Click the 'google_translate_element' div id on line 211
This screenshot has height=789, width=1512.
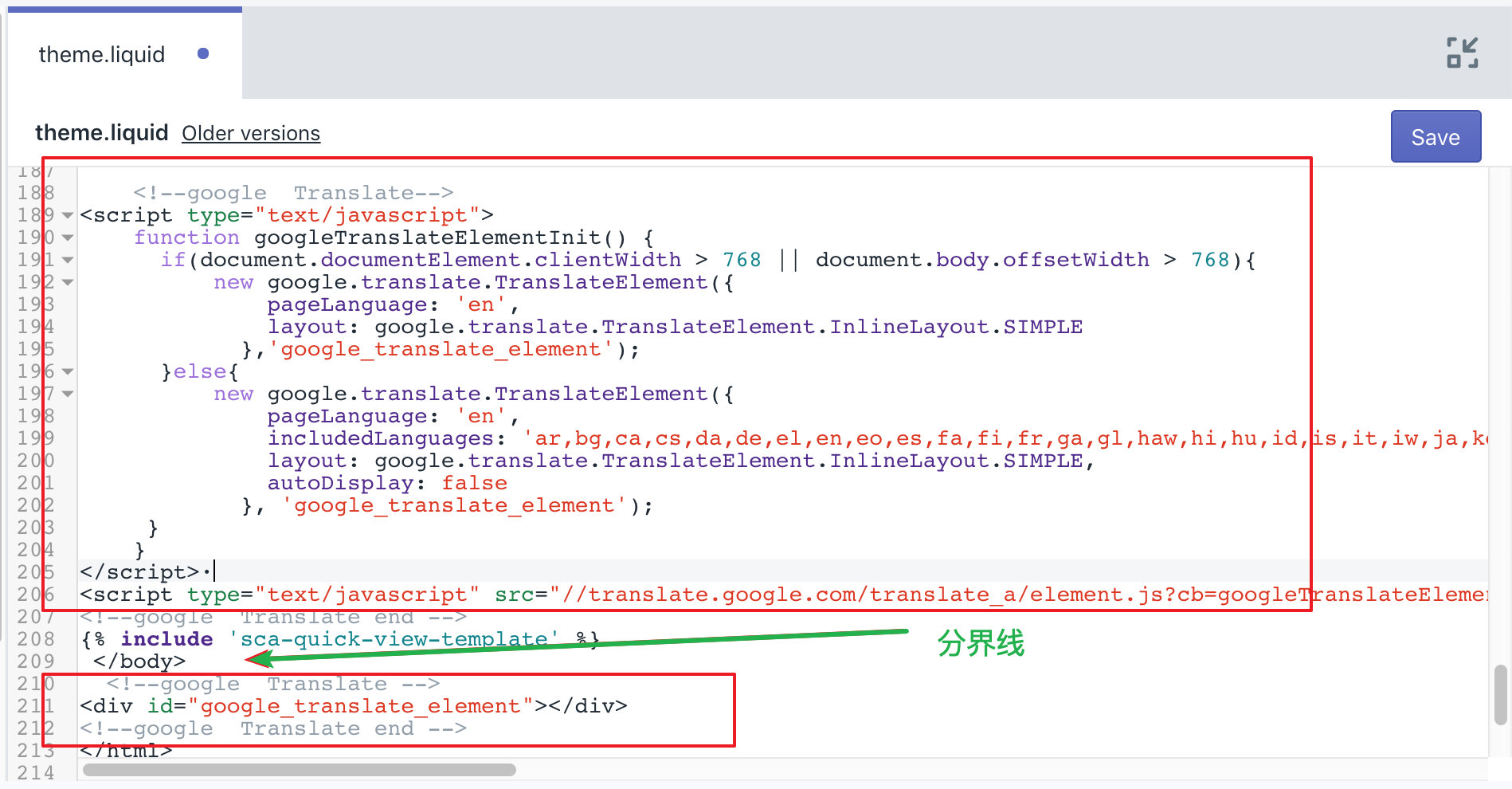tap(361, 706)
